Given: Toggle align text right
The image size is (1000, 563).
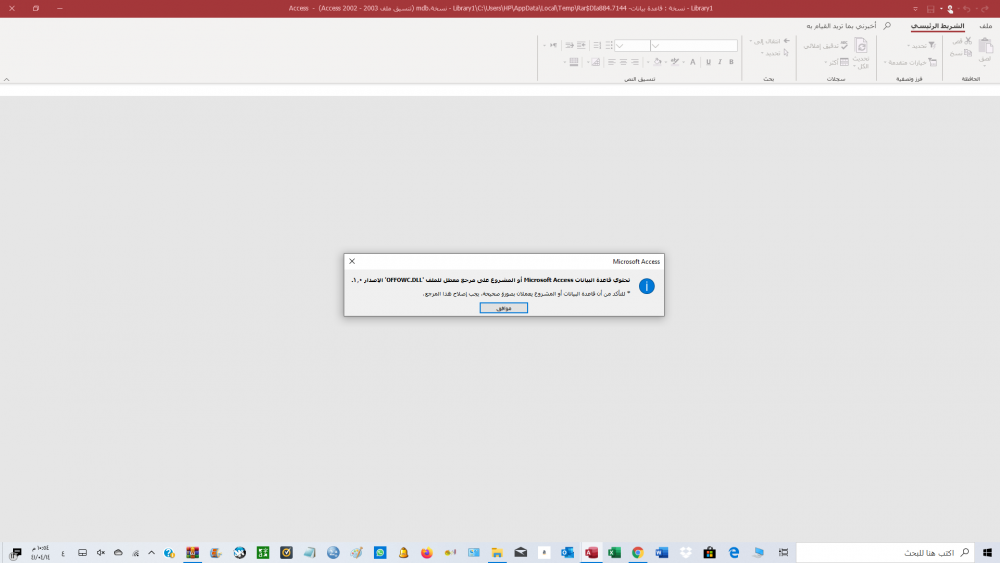Looking at the screenshot, I should (635, 62).
